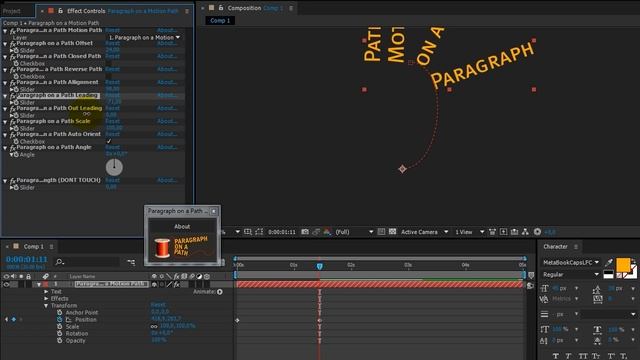Collapse the Paragraph on a Path Offset effect
This screenshot has width=640, height=360.
point(5,44)
